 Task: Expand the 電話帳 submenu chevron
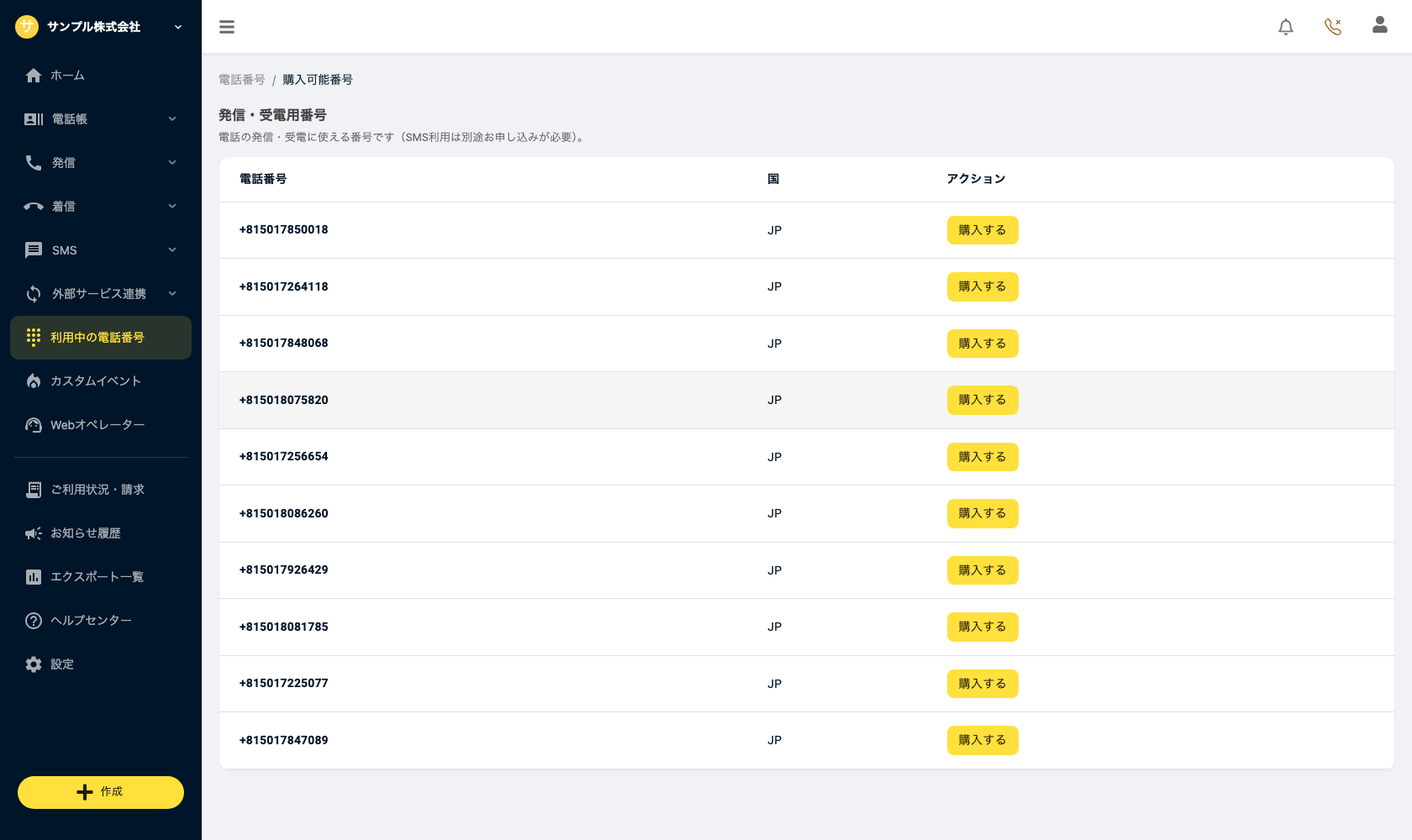172,119
